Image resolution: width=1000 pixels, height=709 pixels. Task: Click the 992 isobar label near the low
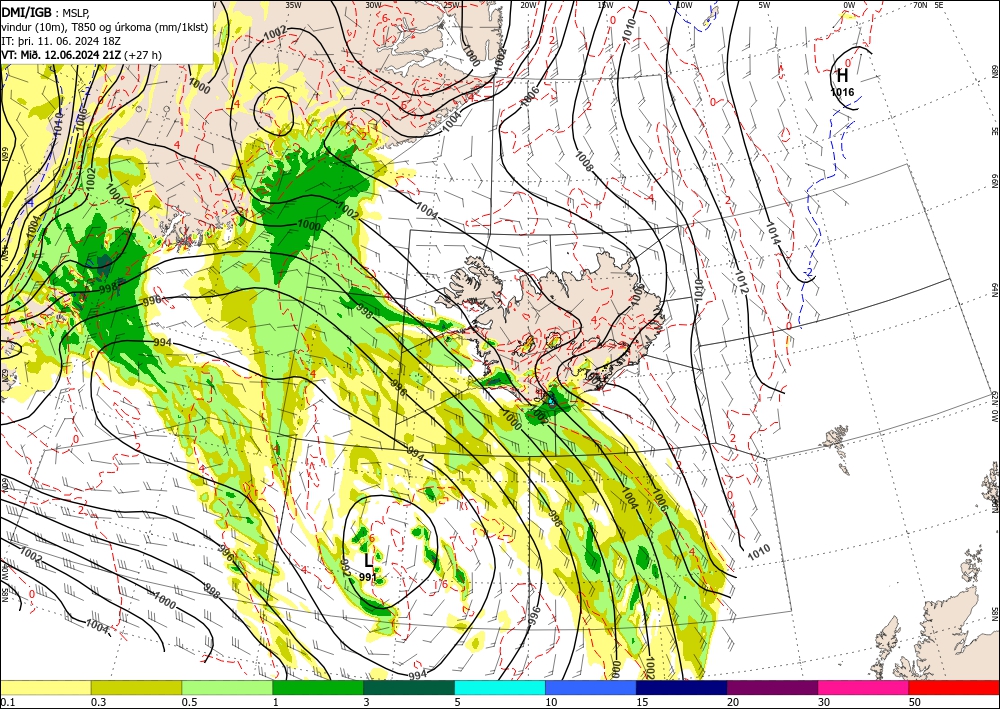[x=346, y=568]
